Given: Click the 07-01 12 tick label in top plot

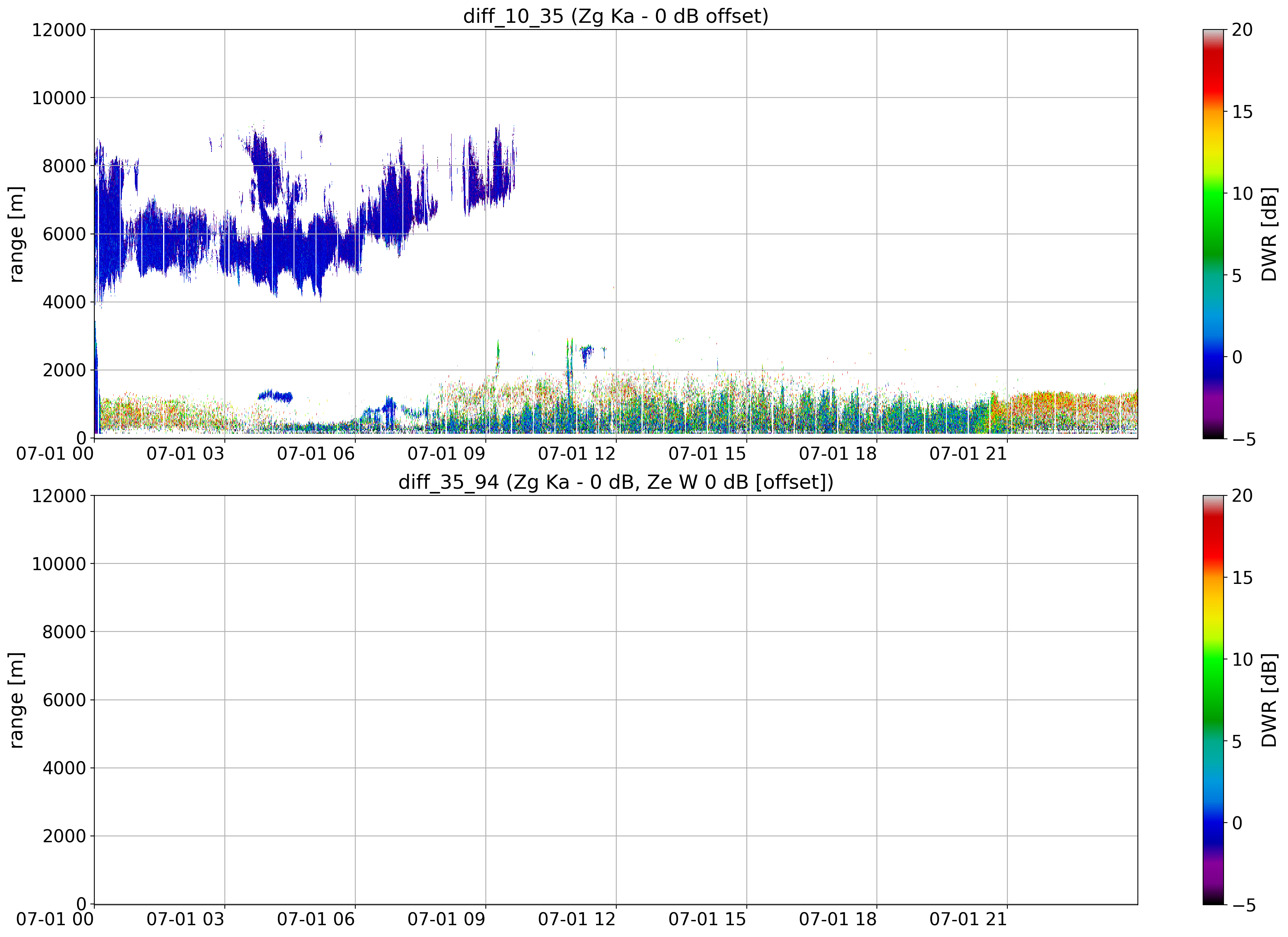Looking at the screenshot, I should point(577,453).
